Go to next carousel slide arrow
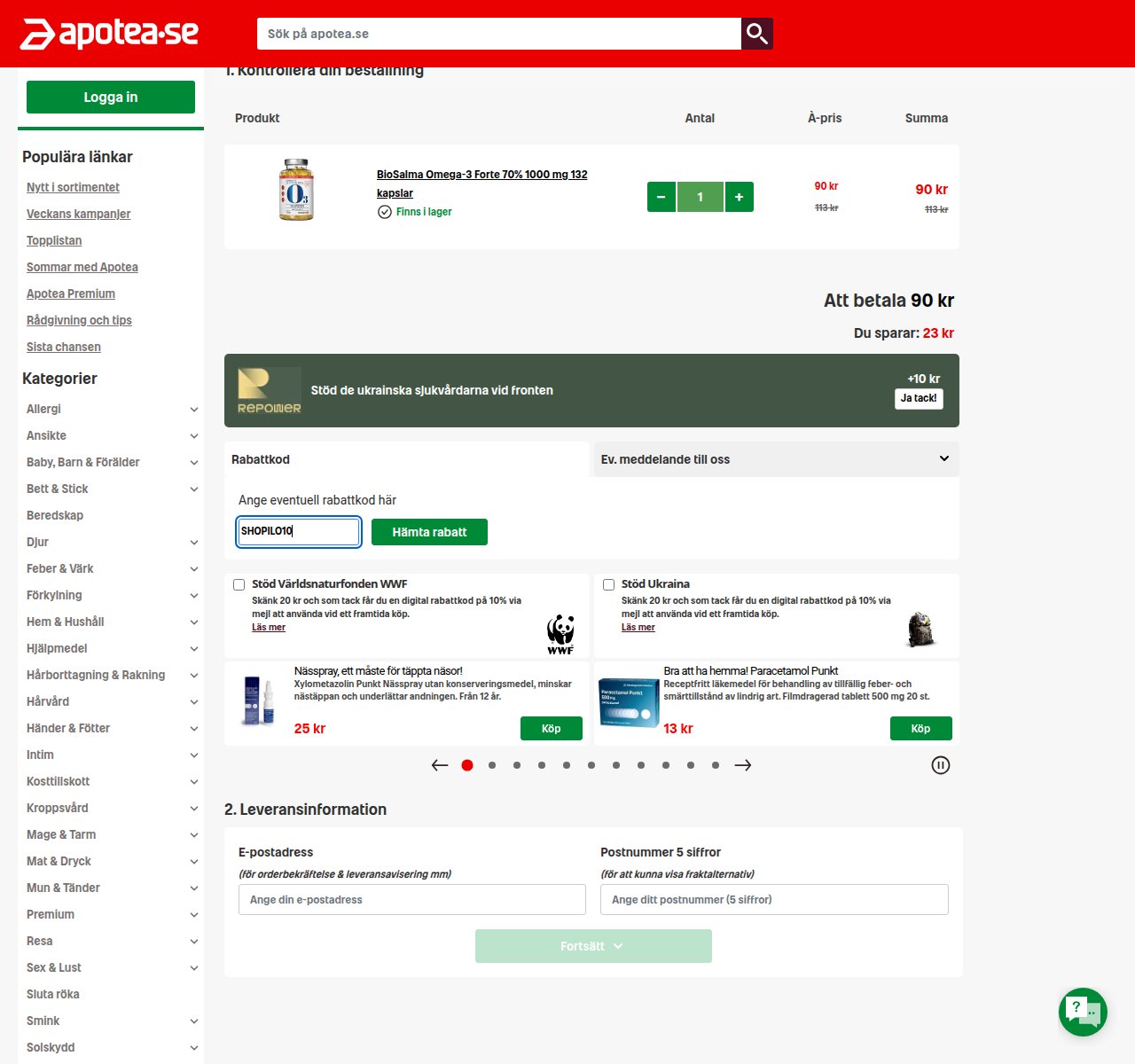Image resolution: width=1135 pixels, height=1064 pixels. click(x=743, y=765)
